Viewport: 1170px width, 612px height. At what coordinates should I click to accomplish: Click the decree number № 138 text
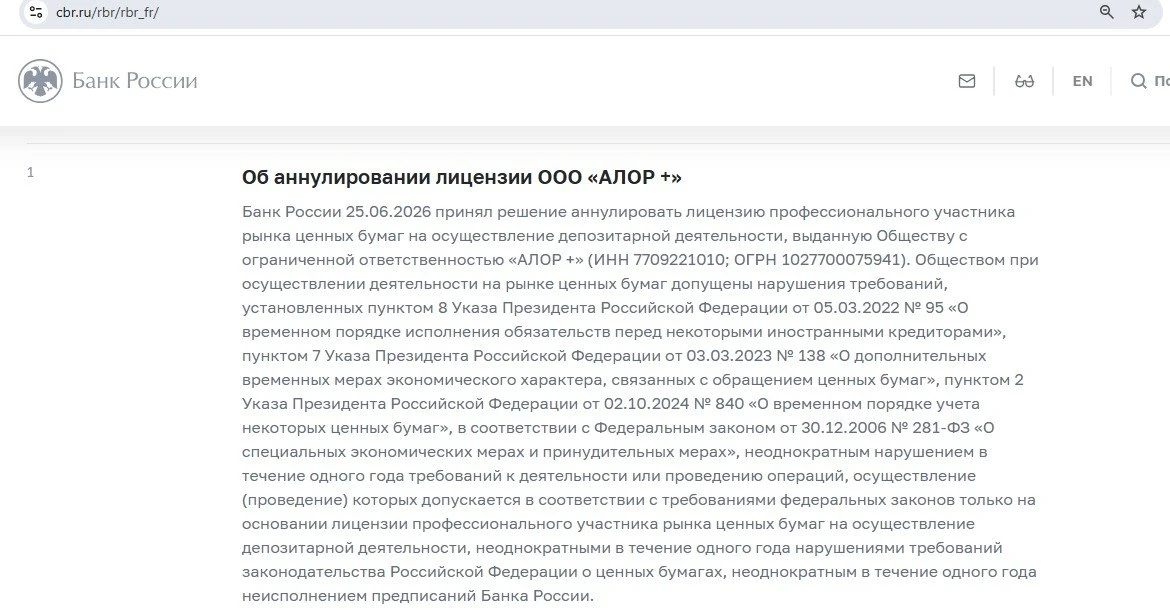[801, 355]
